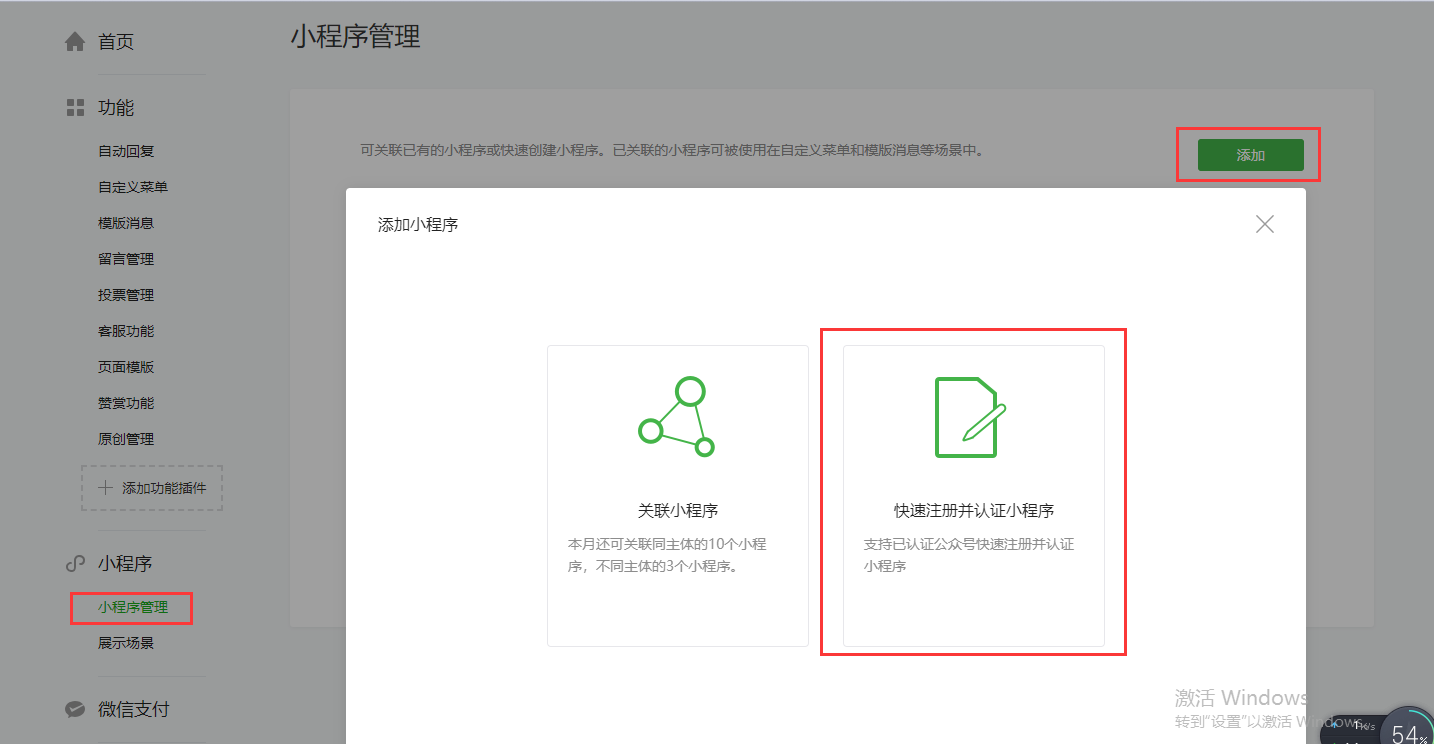Image resolution: width=1434 pixels, height=744 pixels.
Task: Click the 首页 label in sidebar
Action: click(x=116, y=42)
